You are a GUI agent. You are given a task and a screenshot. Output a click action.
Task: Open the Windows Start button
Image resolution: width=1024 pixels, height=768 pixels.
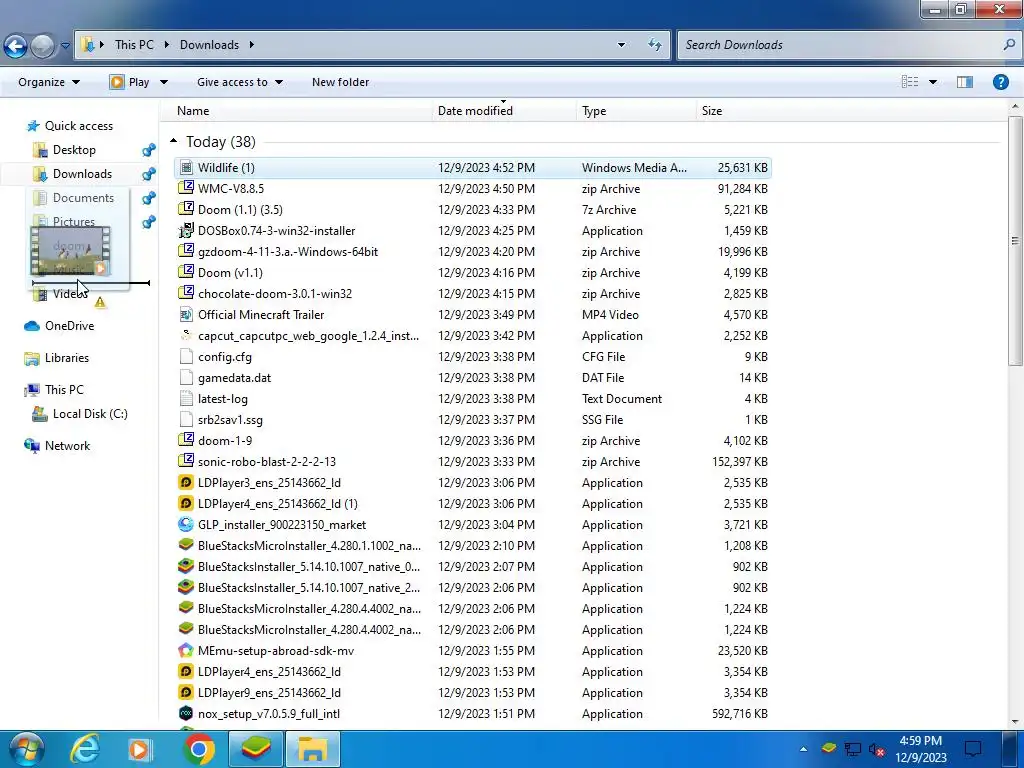tap(26, 749)
